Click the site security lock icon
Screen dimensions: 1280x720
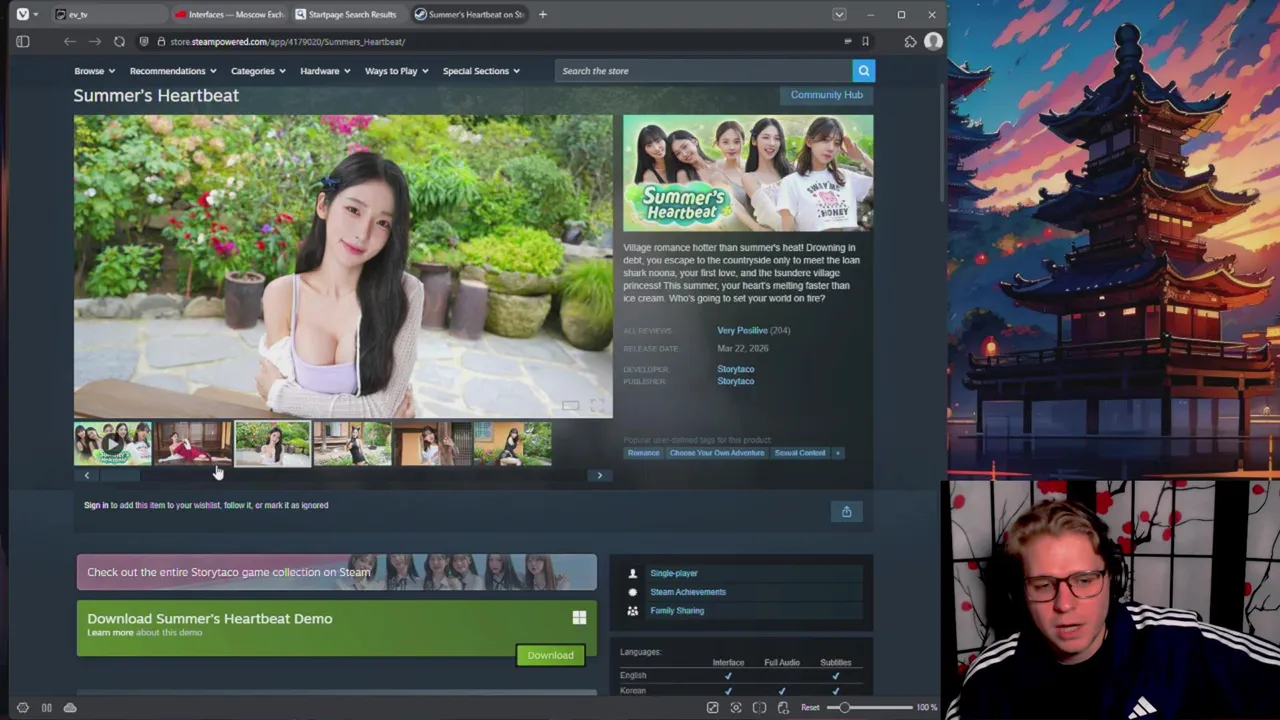click(x=160, y=41)
